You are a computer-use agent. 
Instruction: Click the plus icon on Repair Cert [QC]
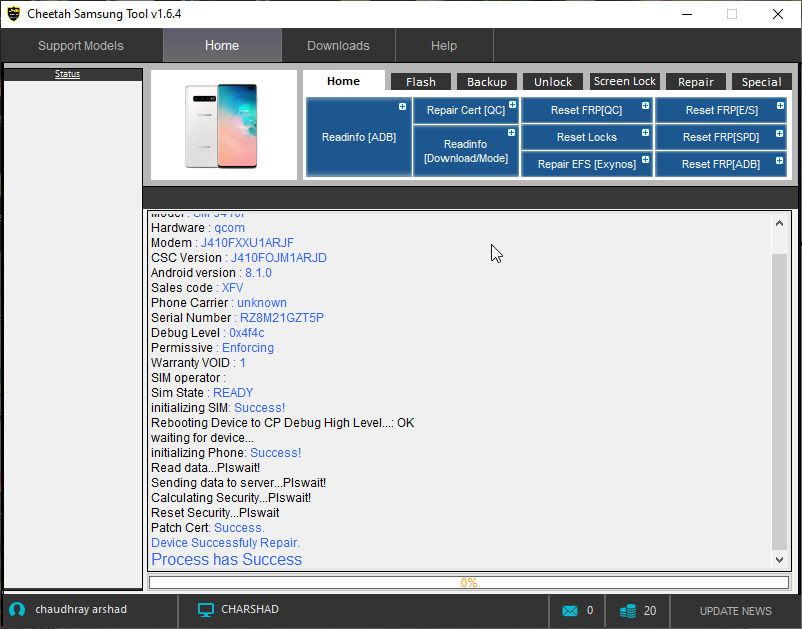pyautogui.click(x=513, y=104)
